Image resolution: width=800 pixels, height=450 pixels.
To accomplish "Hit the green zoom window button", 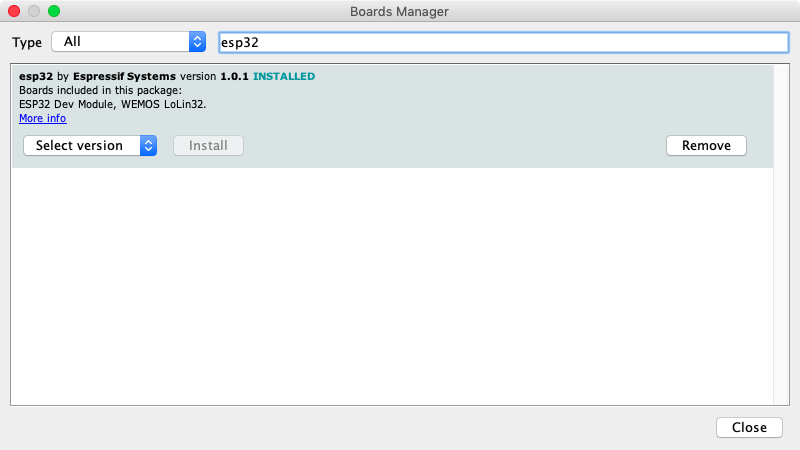I will (54, 11).
